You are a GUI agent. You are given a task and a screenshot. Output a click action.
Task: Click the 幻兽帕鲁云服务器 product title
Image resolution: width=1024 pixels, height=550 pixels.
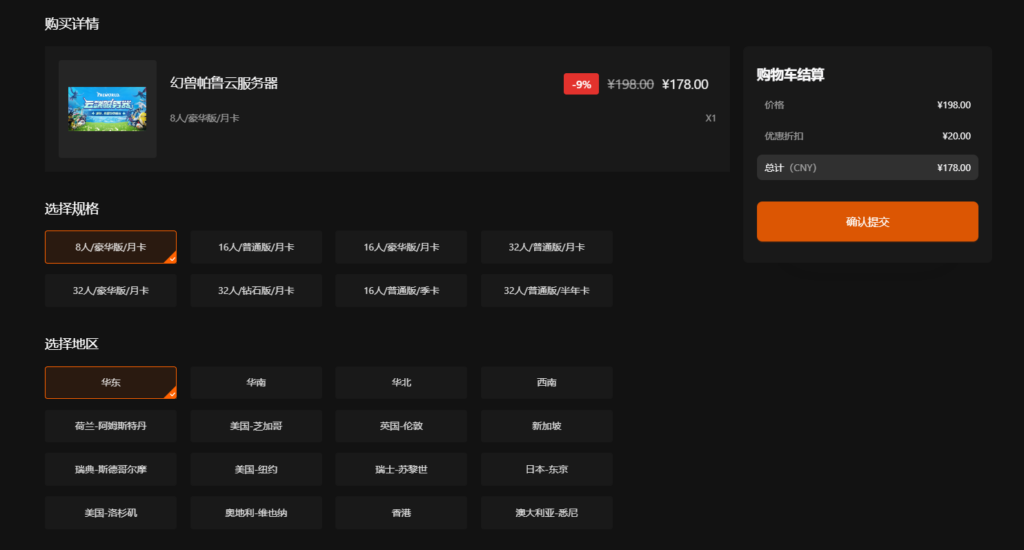224,84
